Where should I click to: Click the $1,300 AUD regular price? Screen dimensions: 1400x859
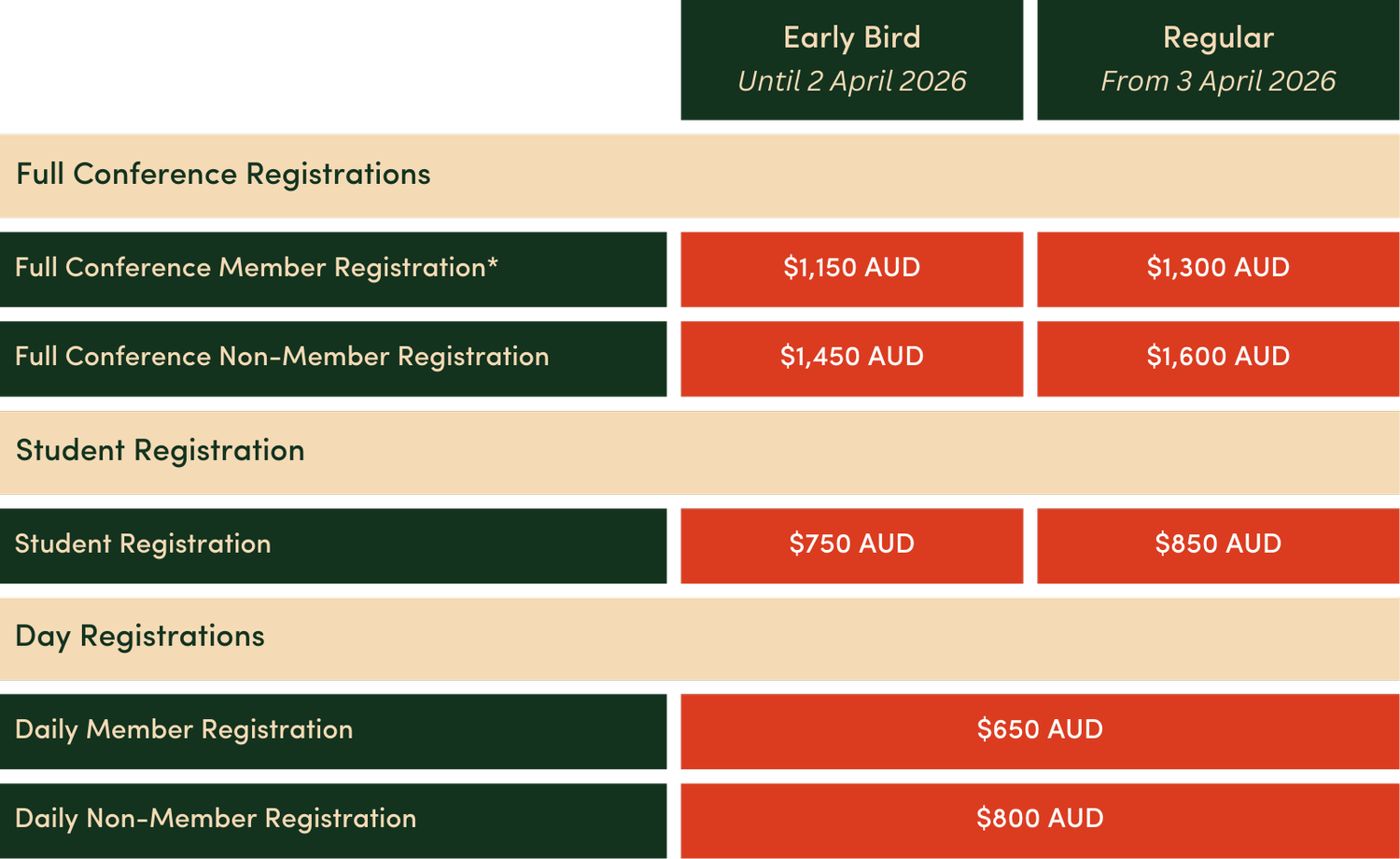point(1218,269)
